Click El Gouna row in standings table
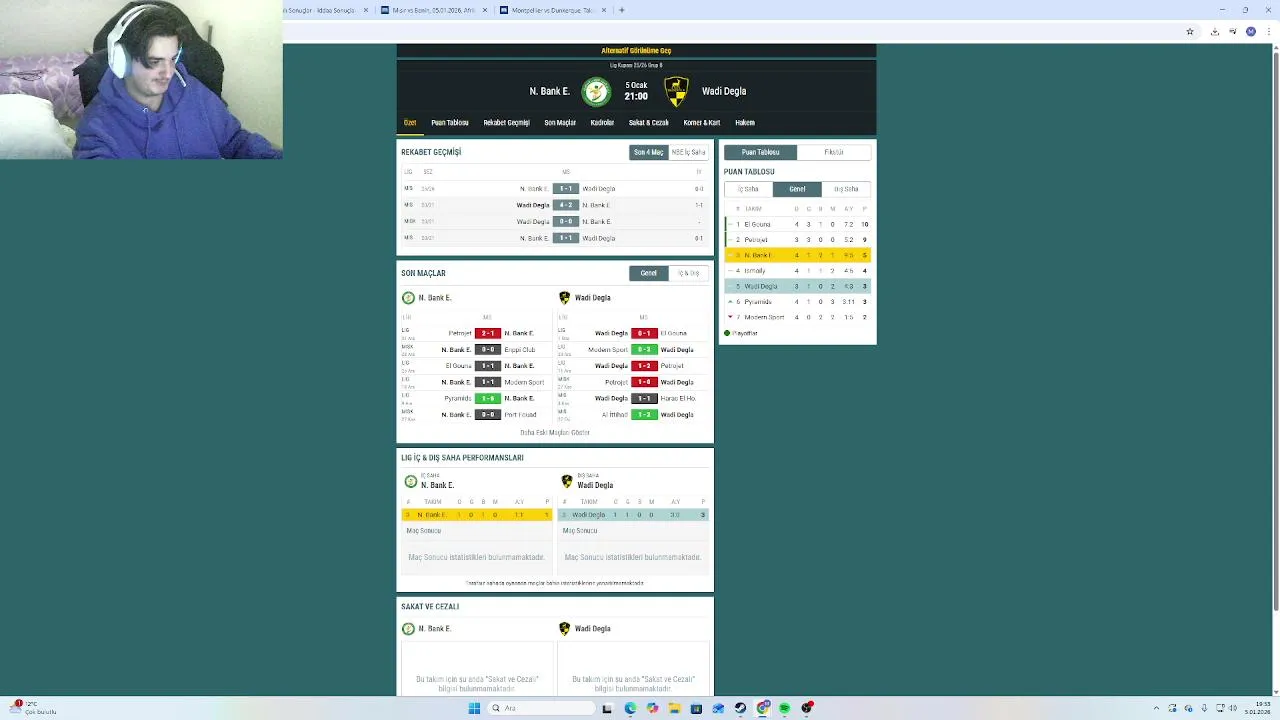The width and height of the screenshot is (1280, 720). (797, 224)
